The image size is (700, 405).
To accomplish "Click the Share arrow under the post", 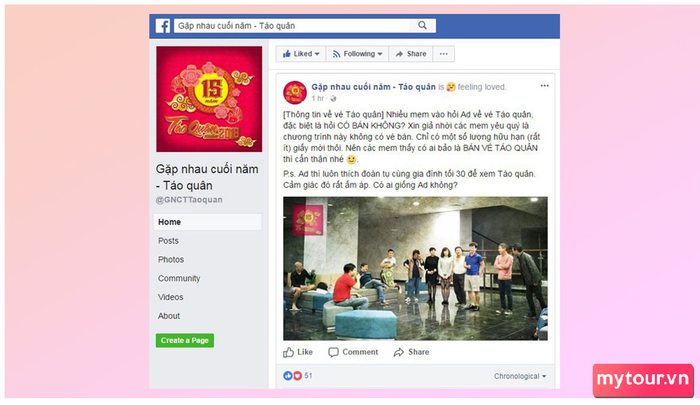I will [398, 352].
